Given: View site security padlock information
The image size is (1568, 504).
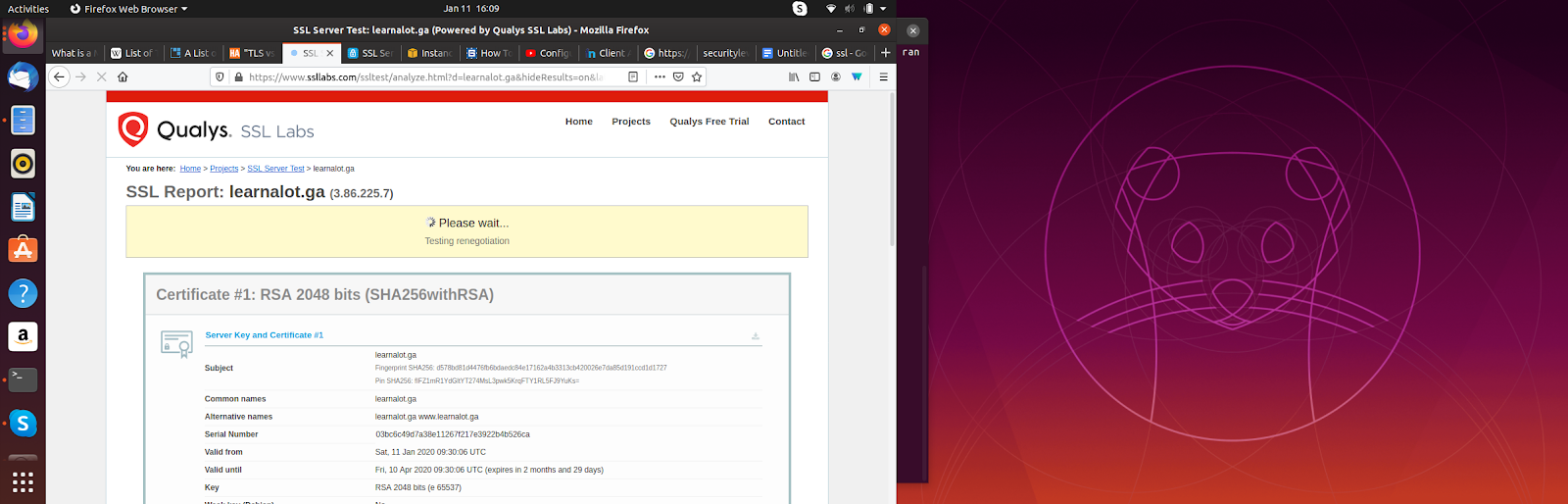Looking at the screenshot, I should point(238,76).
